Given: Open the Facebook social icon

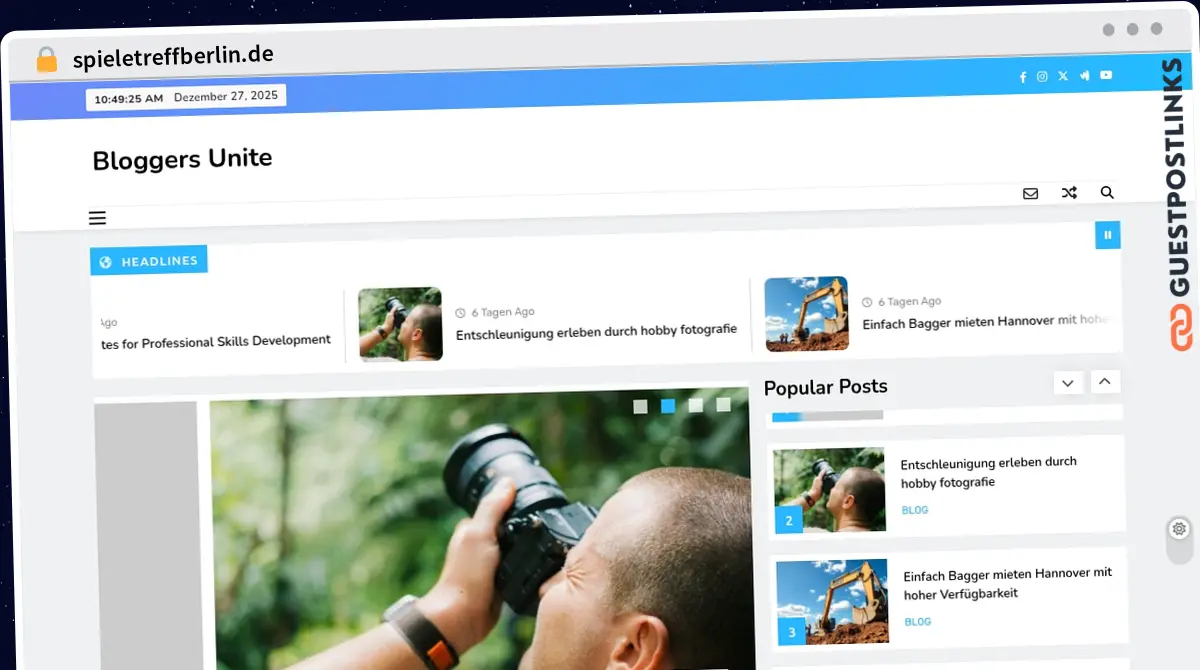Looking at the screenshot, I should (x=1022, y=75).
